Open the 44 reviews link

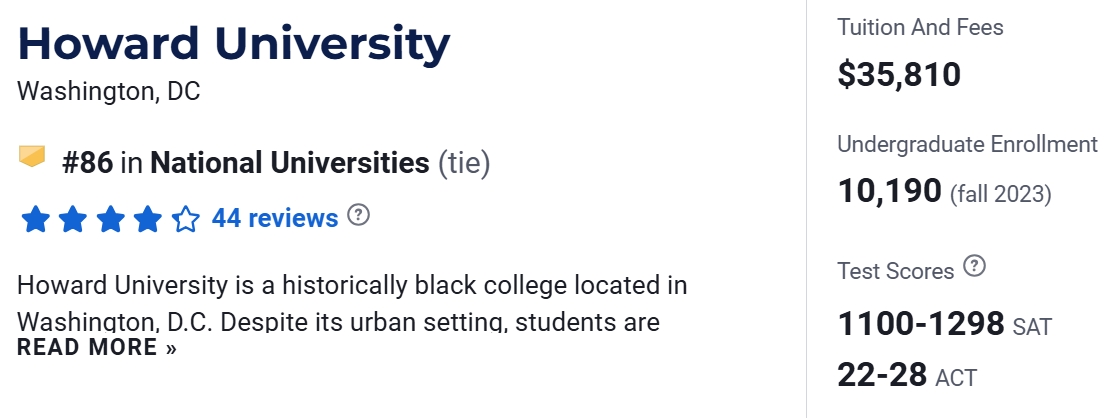point(275,218)
